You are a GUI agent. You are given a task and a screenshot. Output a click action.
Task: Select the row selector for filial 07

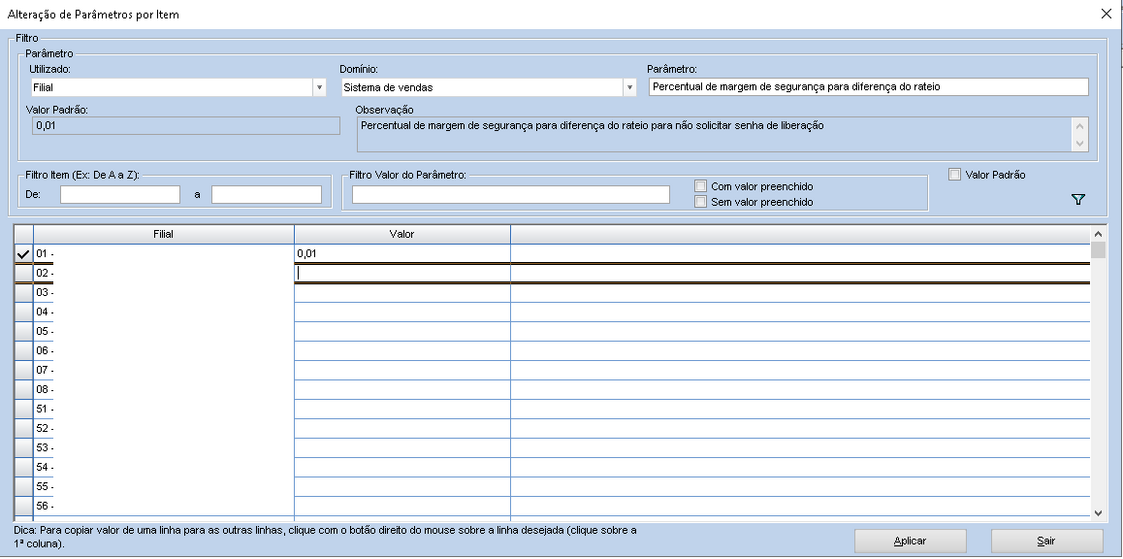(x=24, y=370)
